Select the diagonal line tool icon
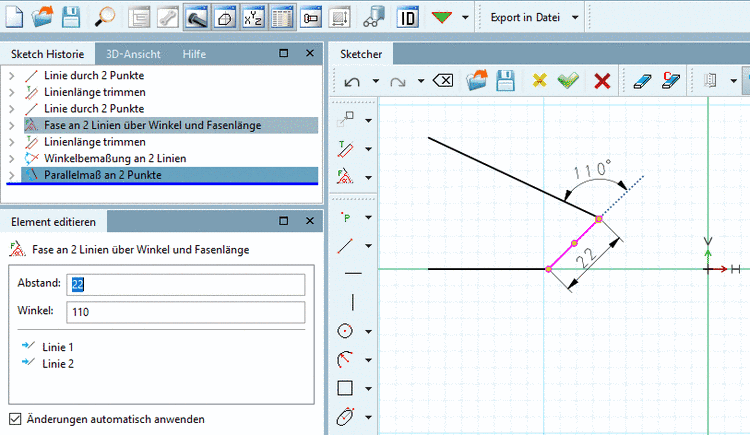The image size is (750, 435). click(345, 246)
